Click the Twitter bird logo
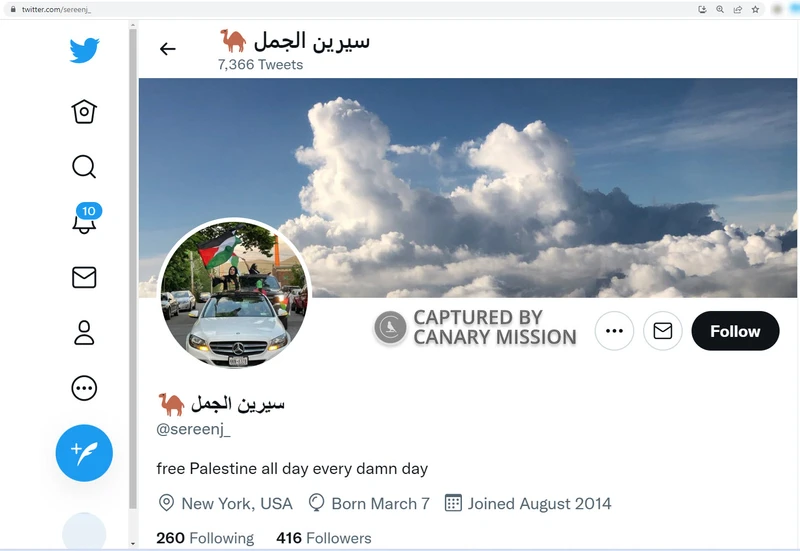Image resolution: width=800 pixels, height=551 pixels. pyautogui.click(x=84, y=50)
